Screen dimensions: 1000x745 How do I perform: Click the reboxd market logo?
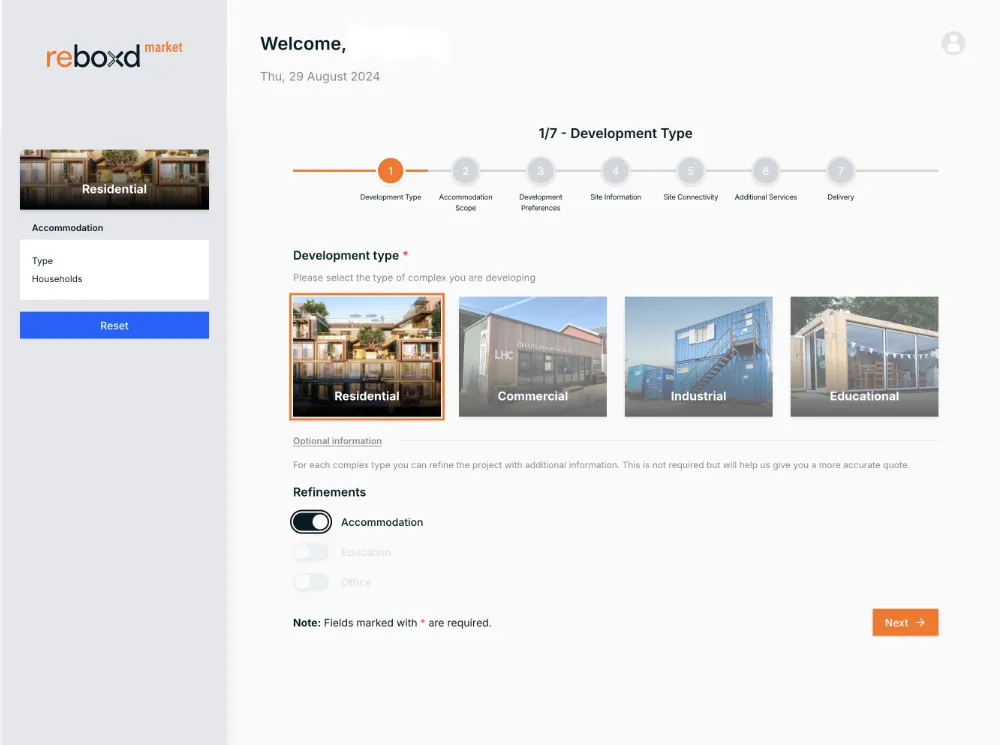(114, 55)
